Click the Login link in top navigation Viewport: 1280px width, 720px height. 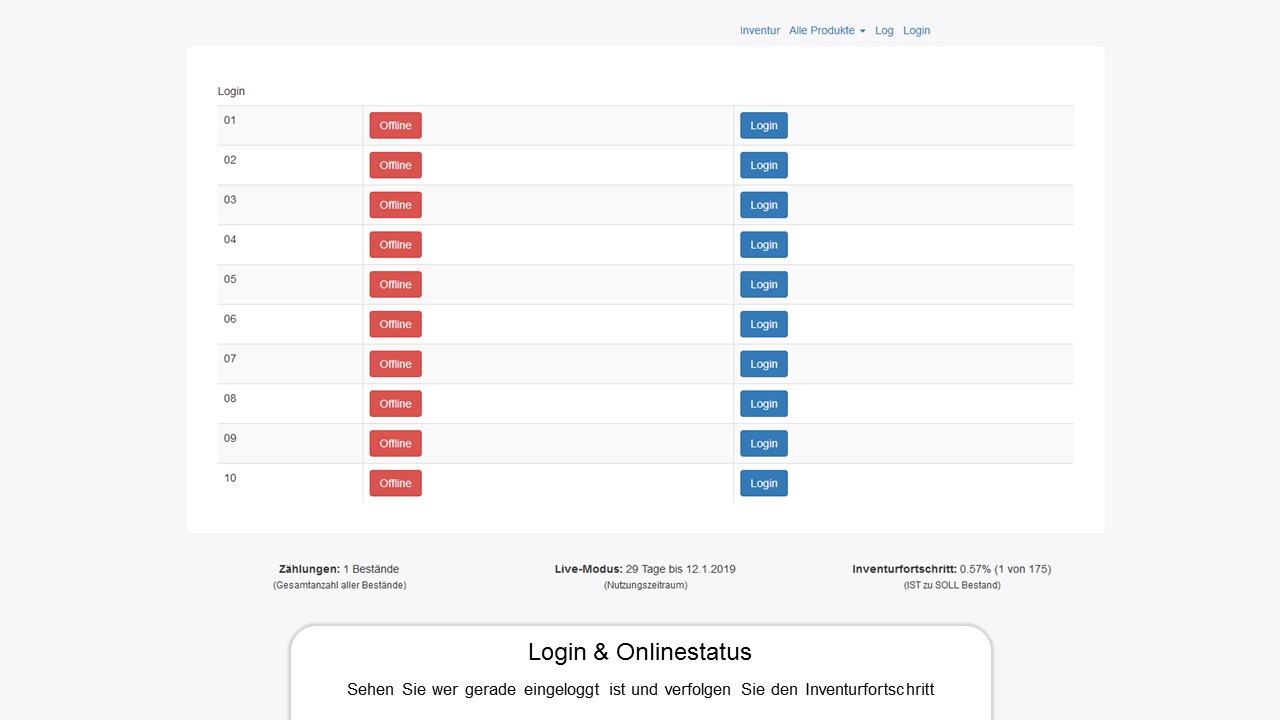coord(916,31)
